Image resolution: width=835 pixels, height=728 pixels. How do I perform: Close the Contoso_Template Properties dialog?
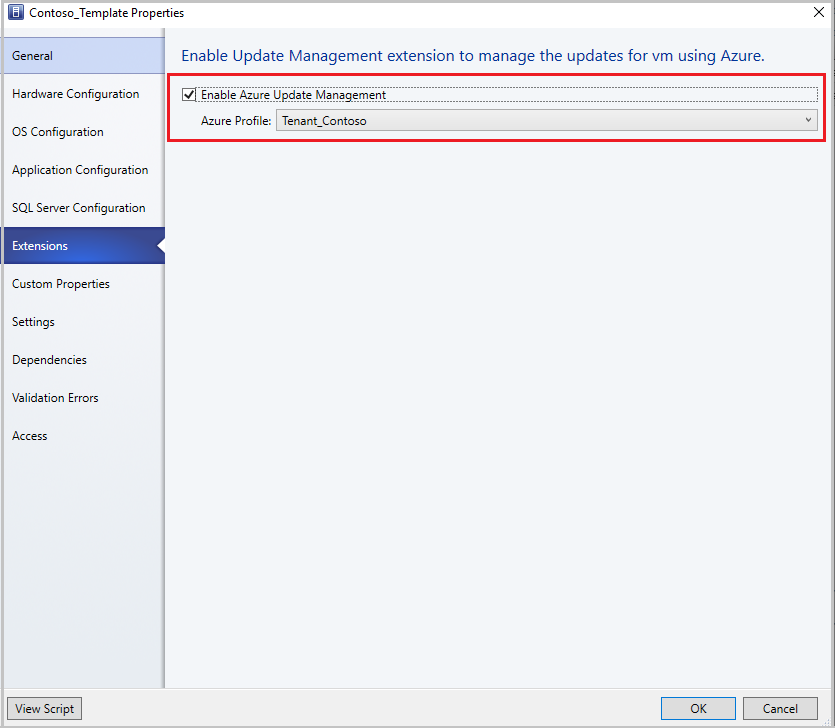(819, 12)
